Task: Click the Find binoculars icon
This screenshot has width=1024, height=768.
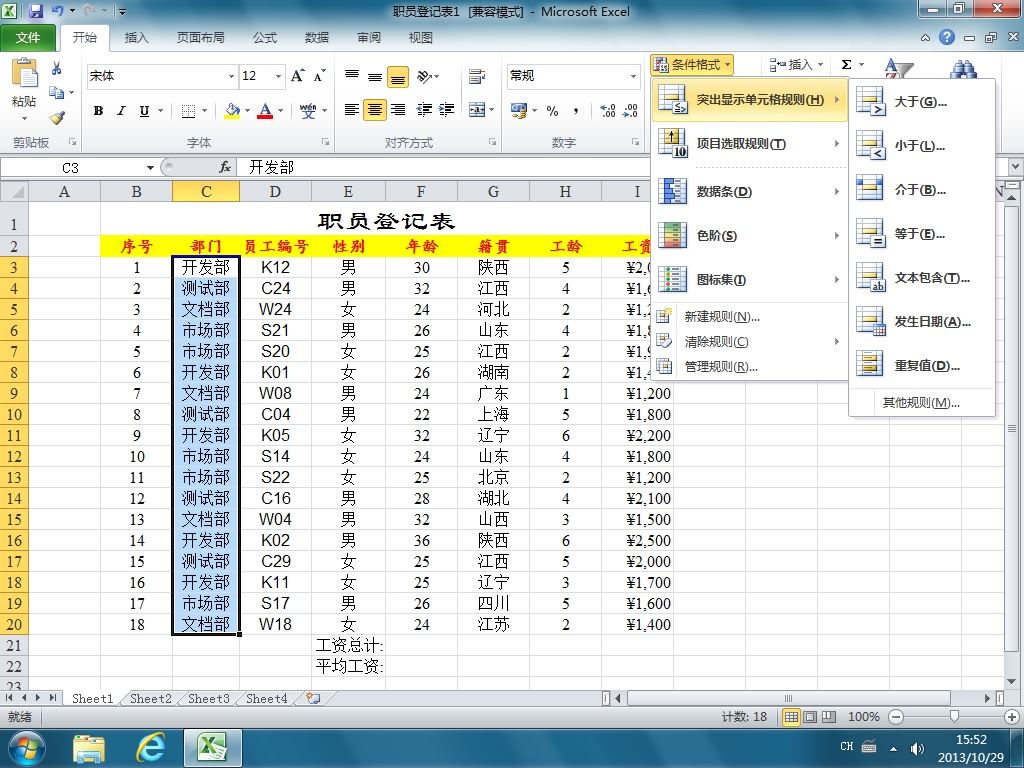Action: pos(964,68)
